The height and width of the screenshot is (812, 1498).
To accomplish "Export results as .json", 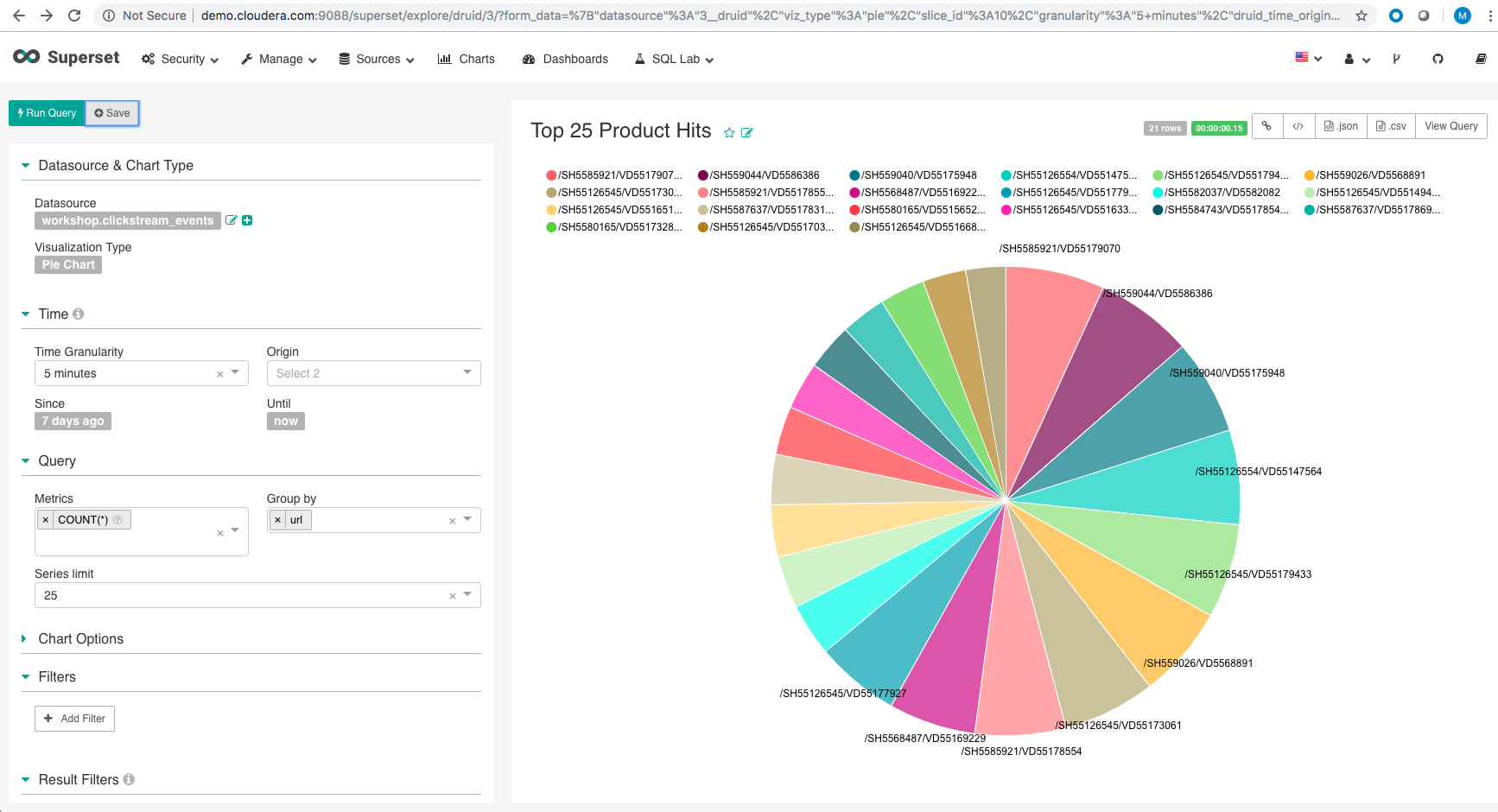I will (1341, 126).
